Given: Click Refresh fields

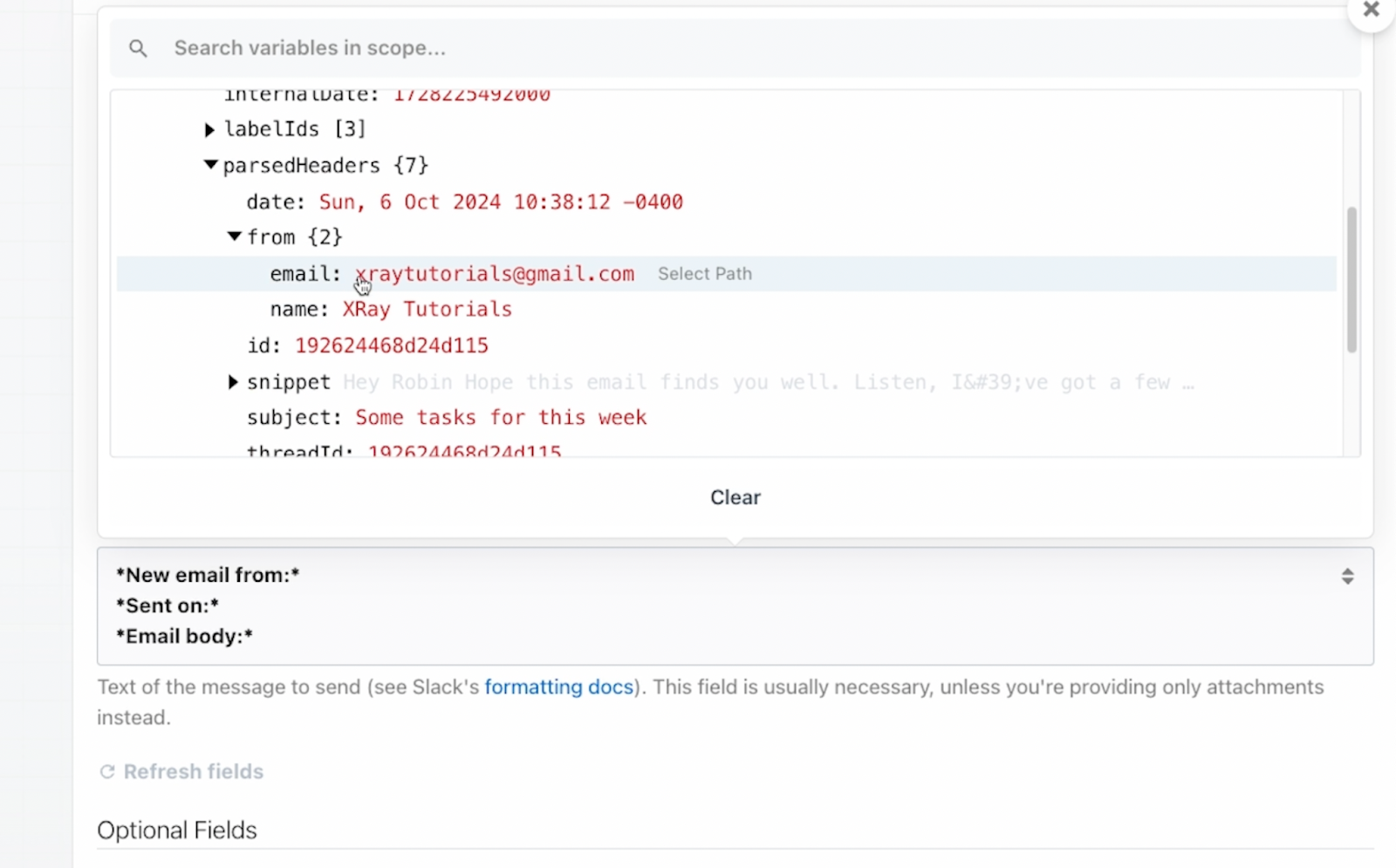Looking at the screenshot, I should tap(181, 772).
